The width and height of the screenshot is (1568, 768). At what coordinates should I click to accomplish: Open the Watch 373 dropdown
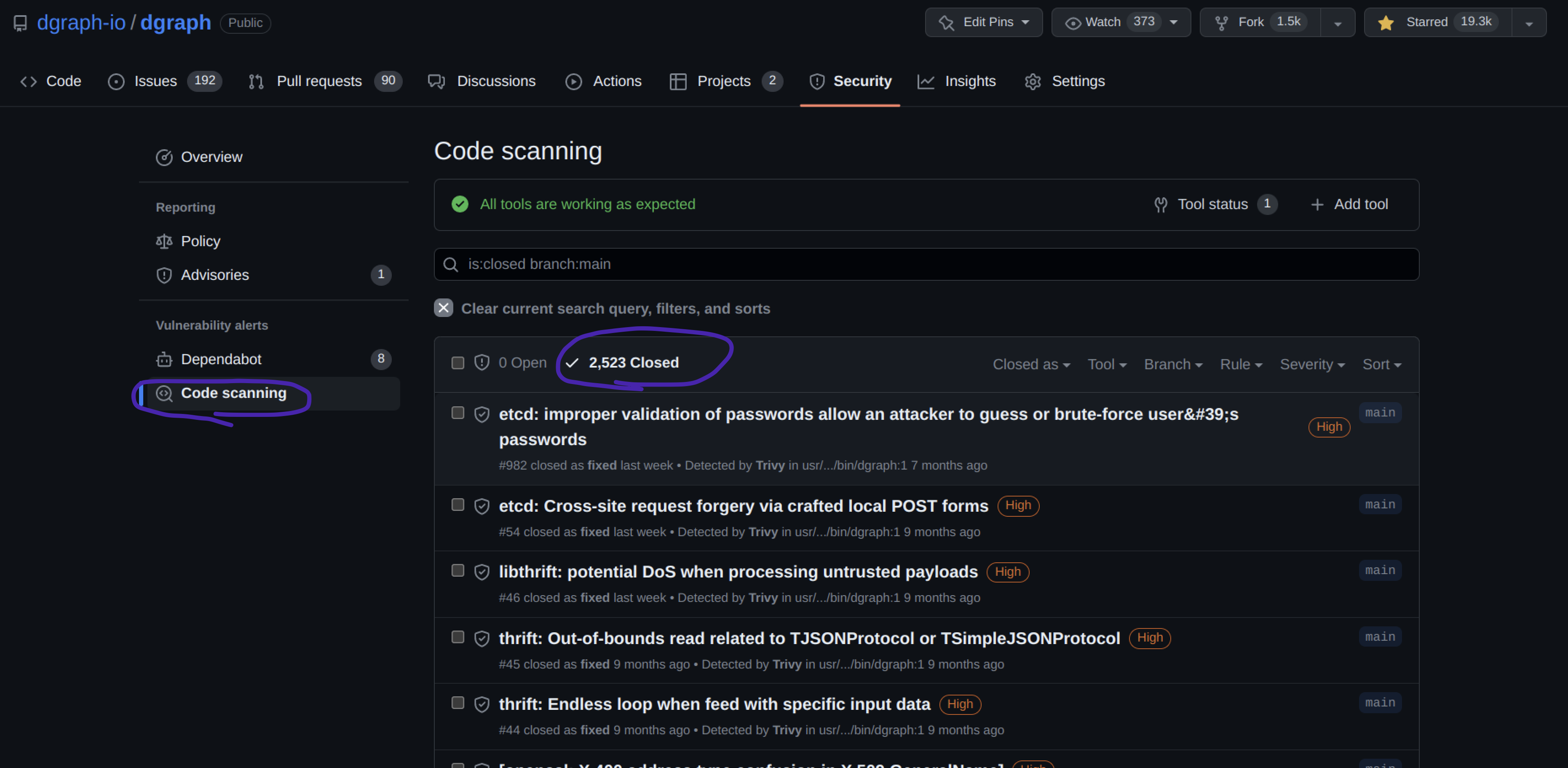click(x=1121, y=22)
